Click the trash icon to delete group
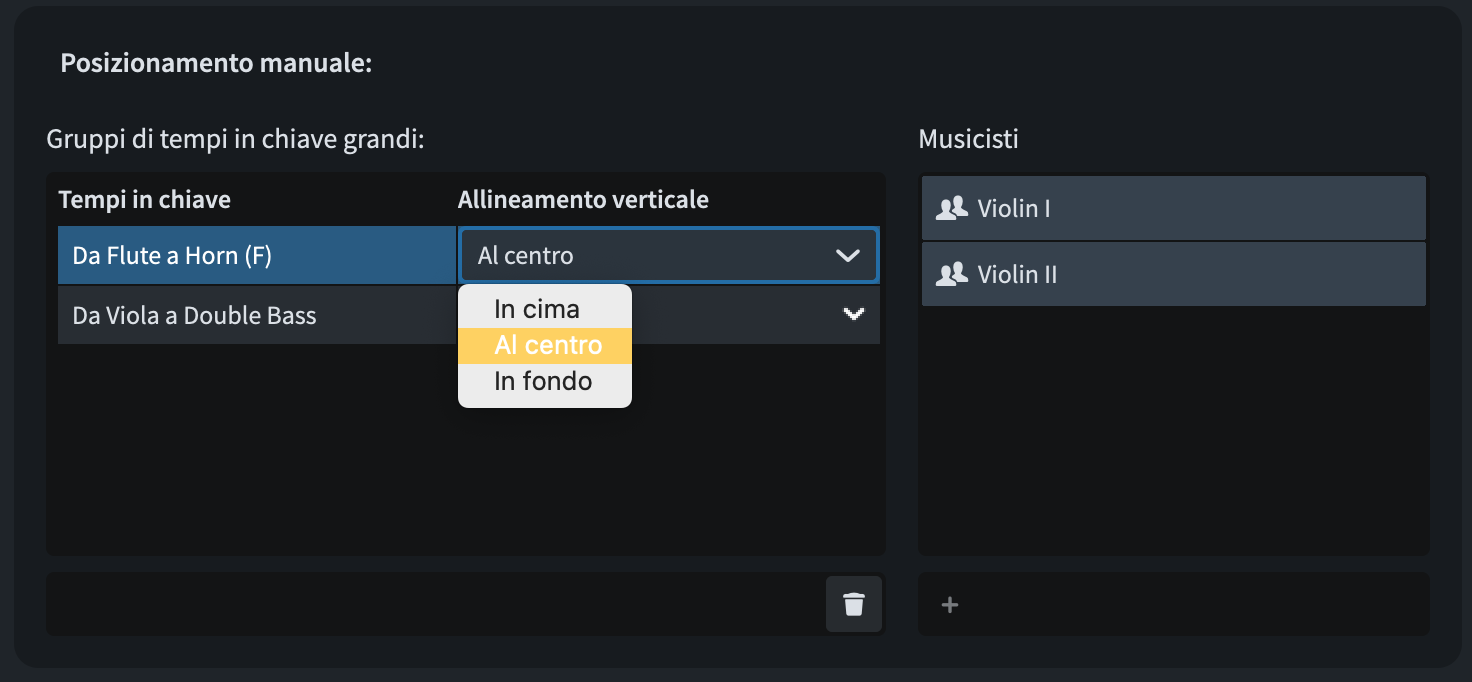This screenshot has height=682, width=1472. (x=854, y=604)
